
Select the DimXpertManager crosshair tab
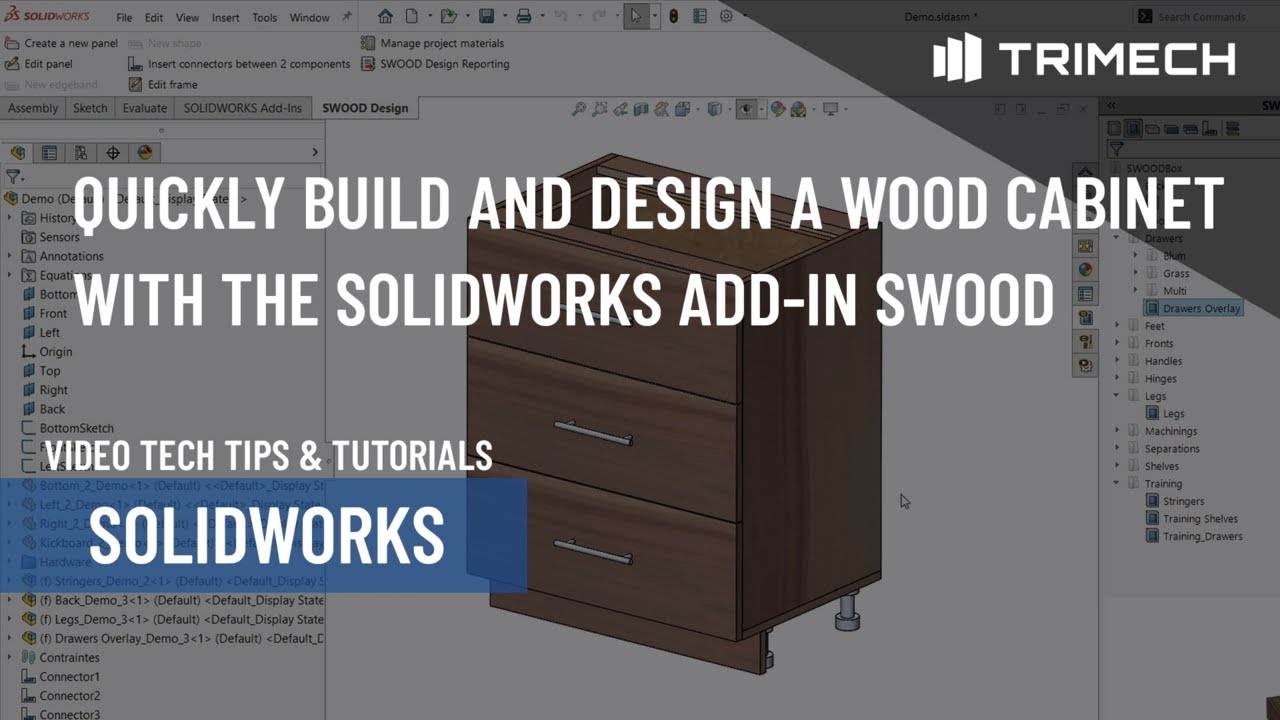113,153
